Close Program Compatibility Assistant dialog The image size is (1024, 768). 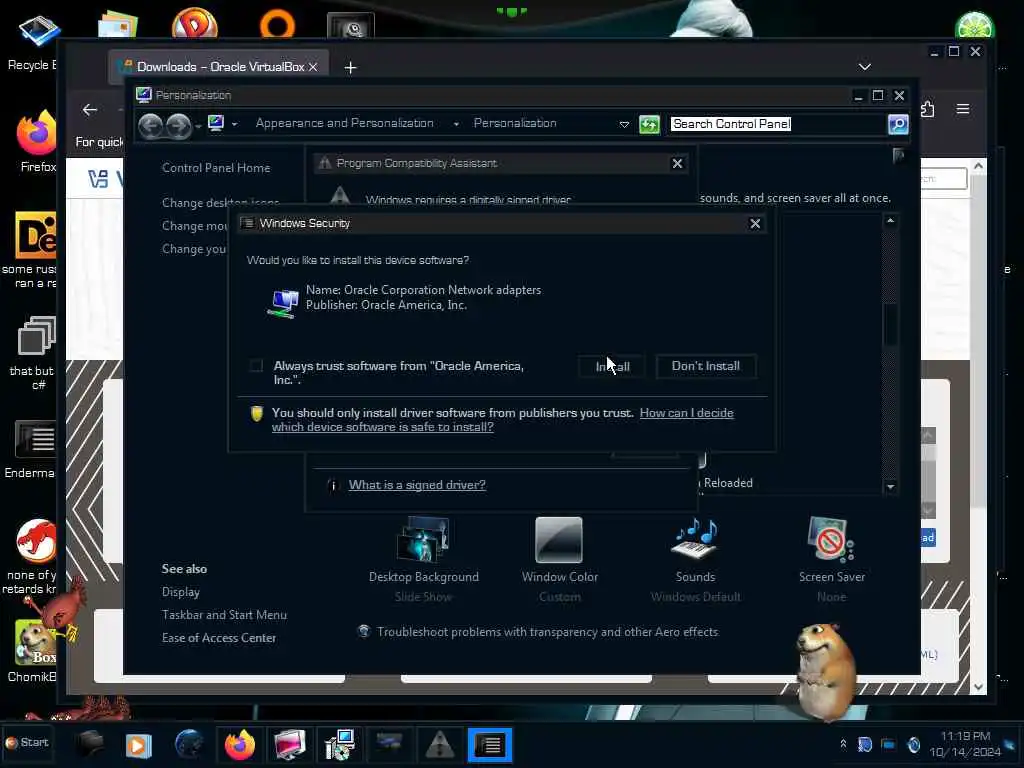click(677, 163)
